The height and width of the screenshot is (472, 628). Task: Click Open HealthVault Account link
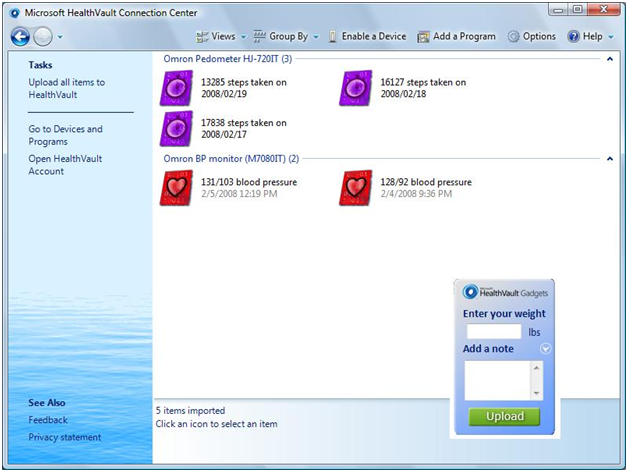click(x=65, y=165)
